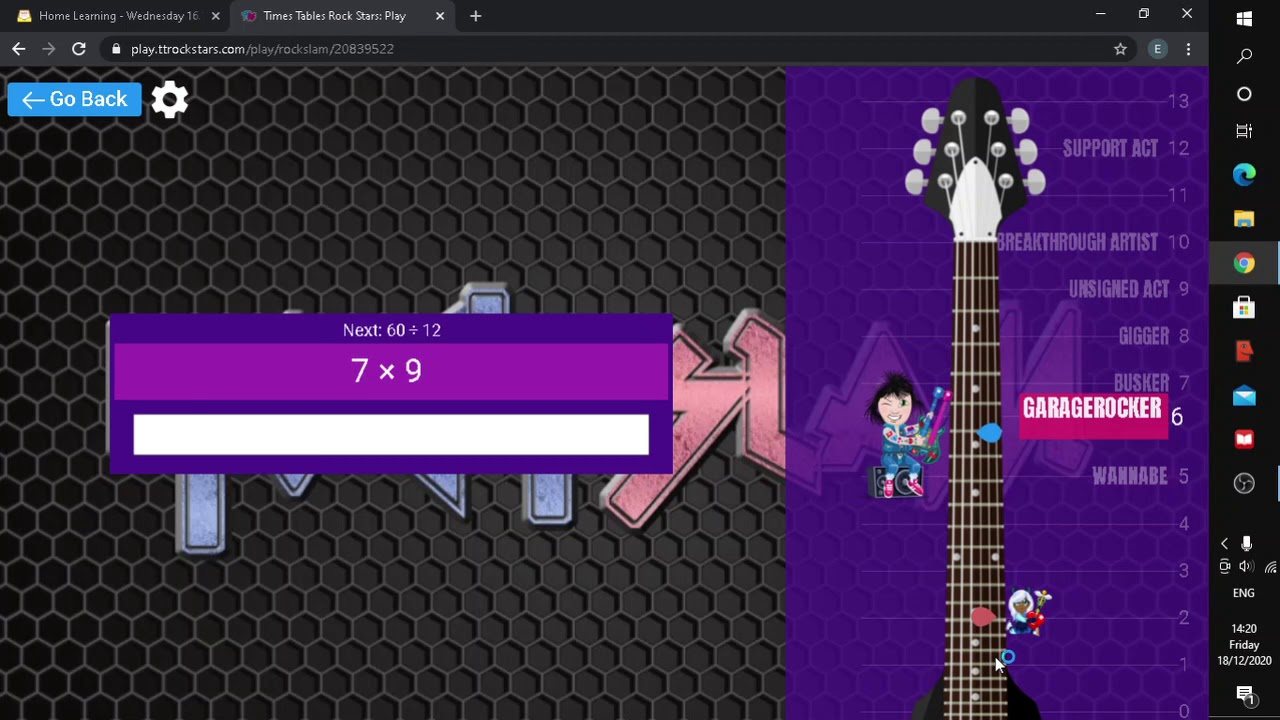Click the Support Act level label
The image size is (1280, 720).
(1110, 148)
